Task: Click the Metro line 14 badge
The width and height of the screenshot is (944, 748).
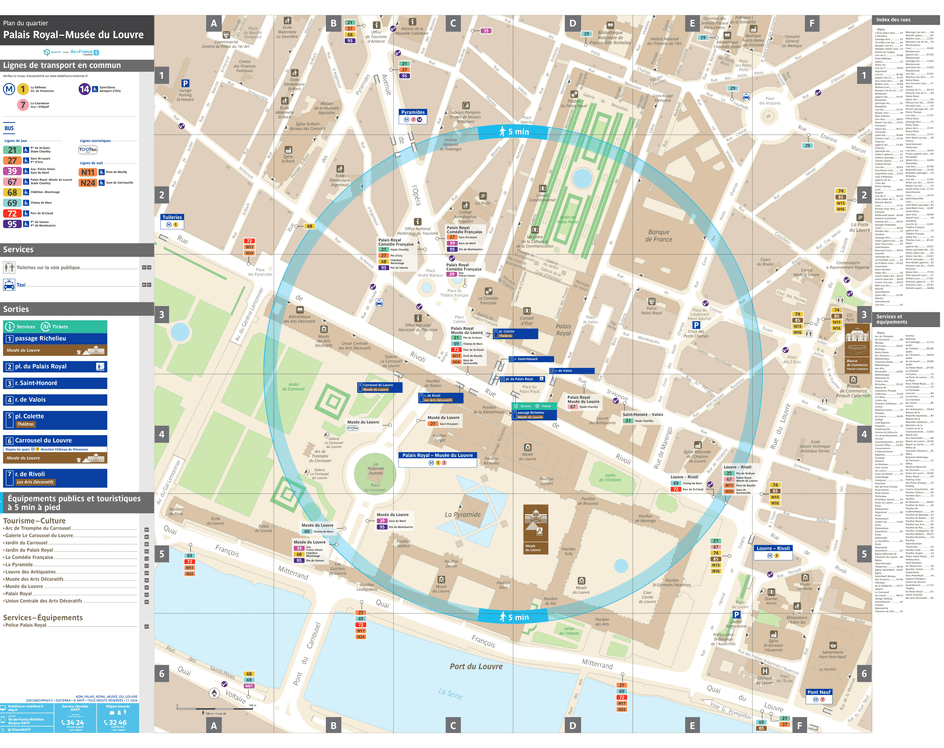Action: point(84,89)
